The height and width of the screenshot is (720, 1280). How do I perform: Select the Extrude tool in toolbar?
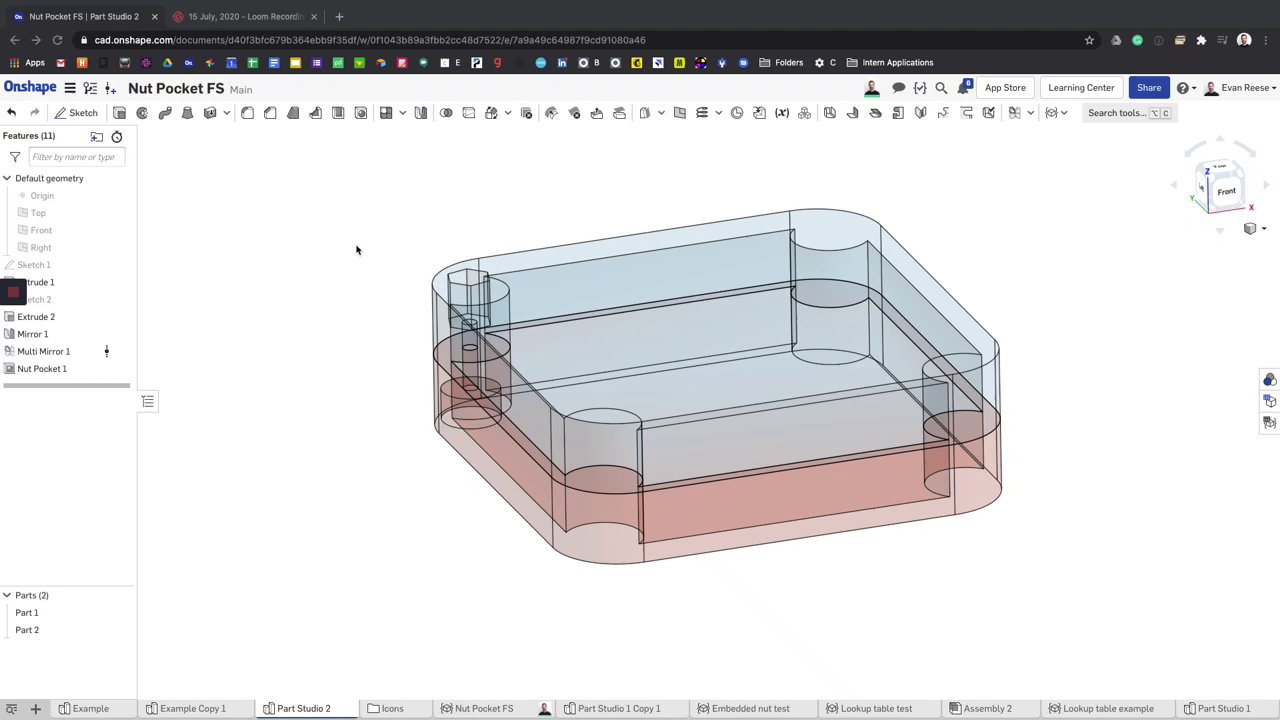(119, 113)
